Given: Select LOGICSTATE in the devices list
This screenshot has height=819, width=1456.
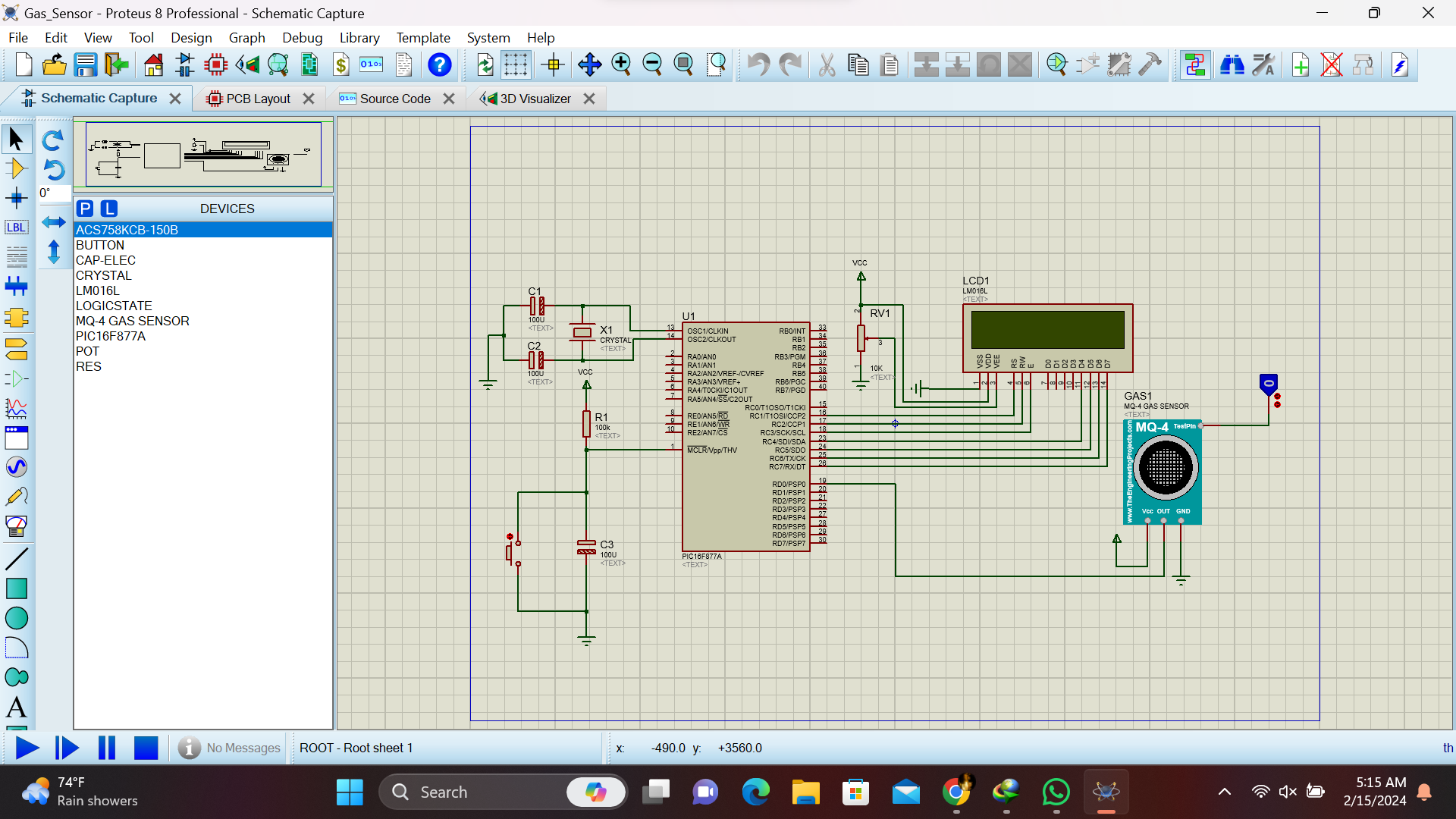Looking at the screenshot, I should tap(203, 306).
